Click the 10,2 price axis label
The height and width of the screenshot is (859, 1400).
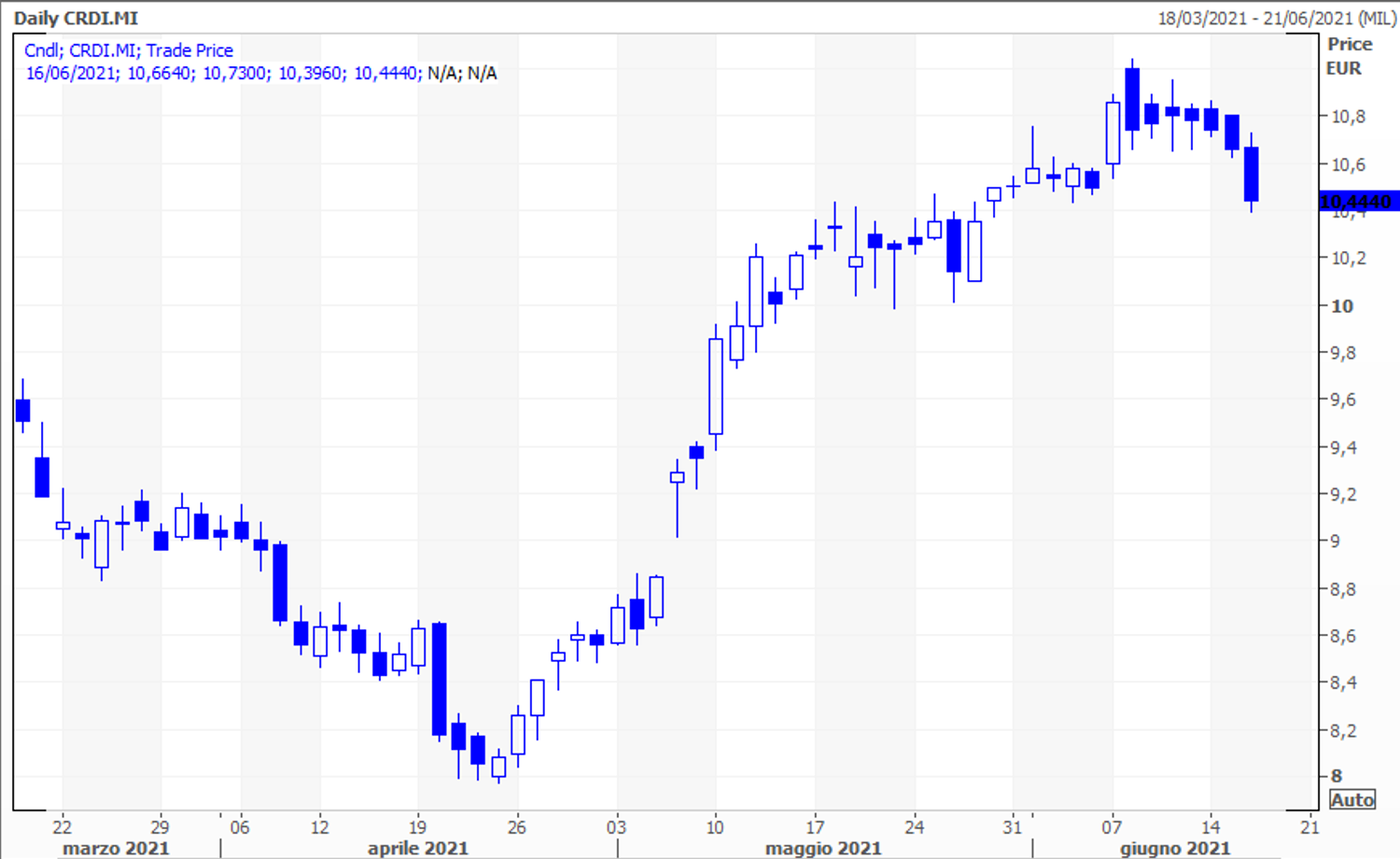point(1348,259)
